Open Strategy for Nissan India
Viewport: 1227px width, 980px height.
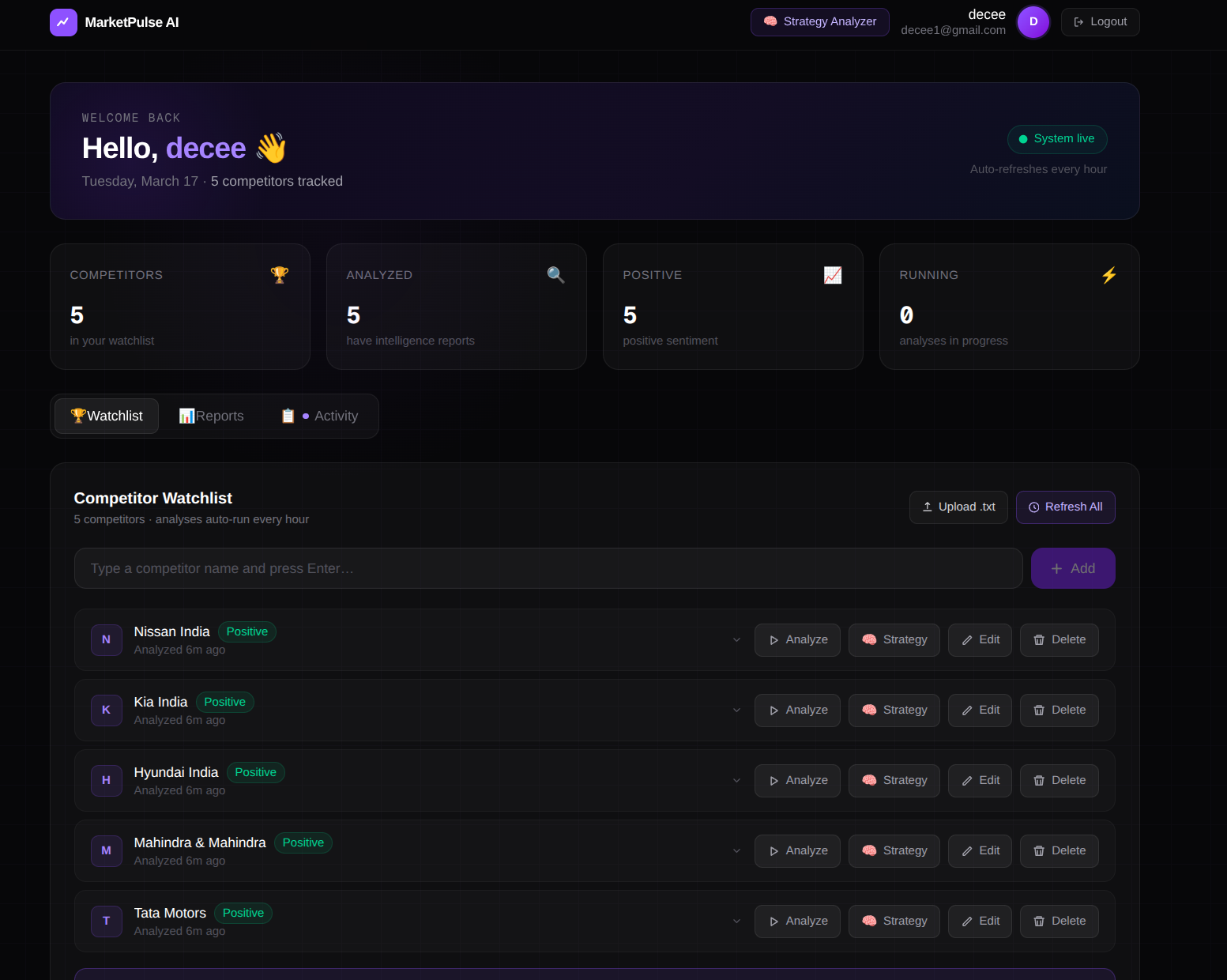(x=894, y=640)
